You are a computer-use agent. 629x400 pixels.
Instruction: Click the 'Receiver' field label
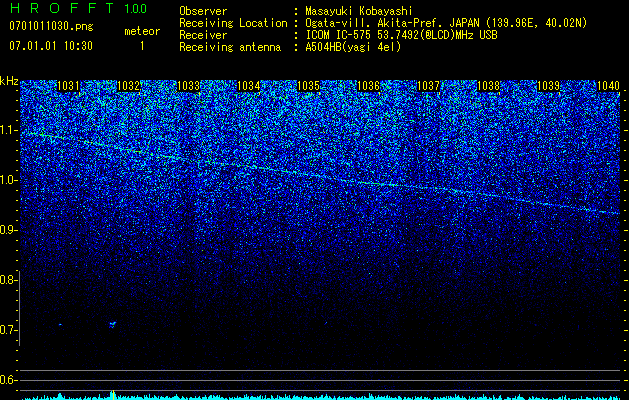pyautogui.click(x=203, y=35)
